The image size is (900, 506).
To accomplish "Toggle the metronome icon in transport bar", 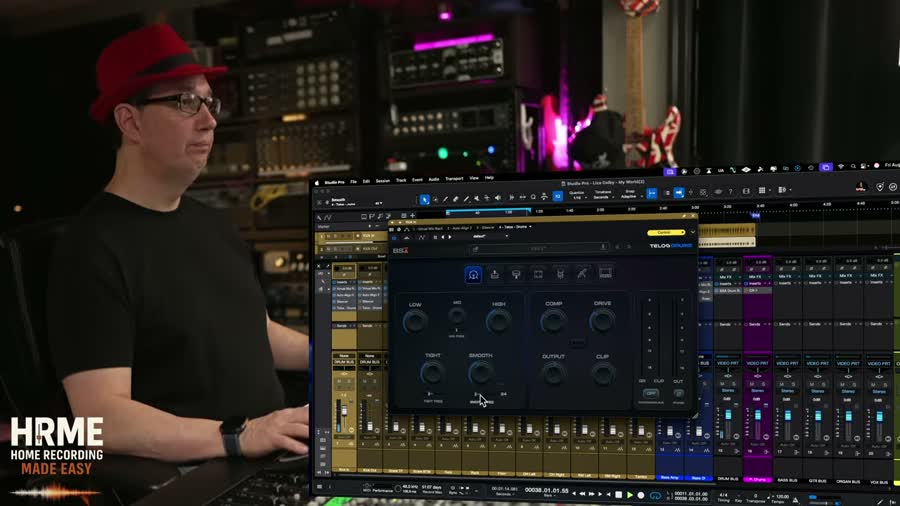I will [796, 500].
